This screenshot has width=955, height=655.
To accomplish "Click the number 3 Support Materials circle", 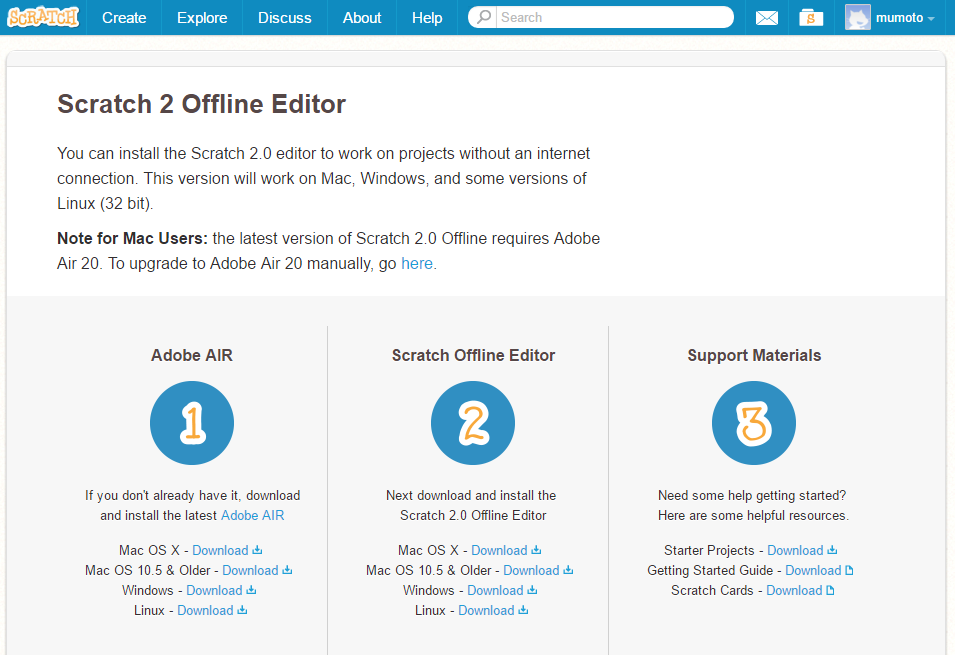I will click(753, 423).
